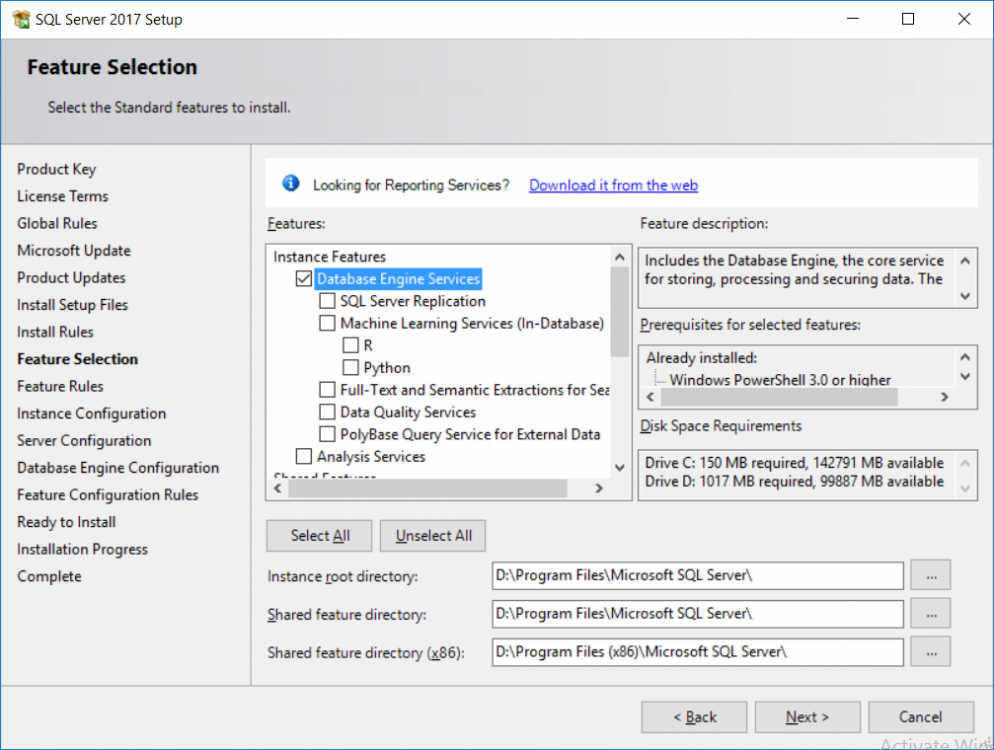Select the Feature Configuration Rules step
Viewport: 994px width, 750px height.
[108, 495]
